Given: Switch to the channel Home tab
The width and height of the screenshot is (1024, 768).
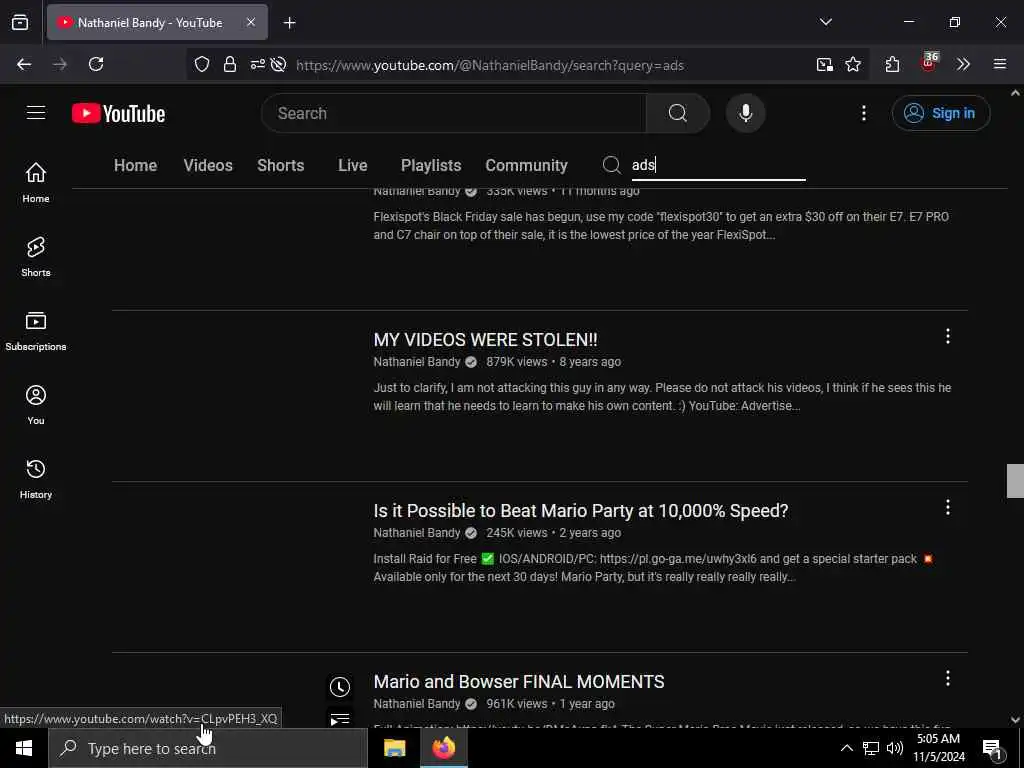Looking at the screenshot, I should tap(135, 165).
